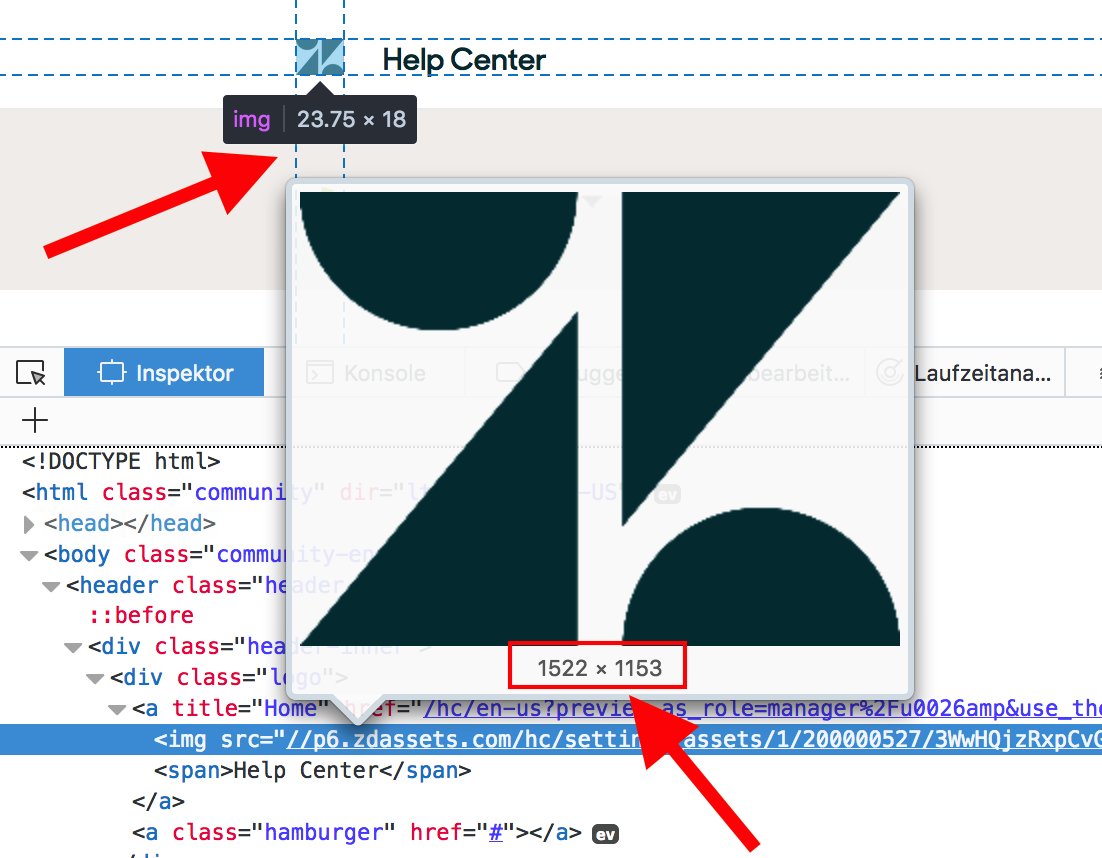Expand the collapsed head element
Viewport: 1102px width, 858px height.
point(27,523)
